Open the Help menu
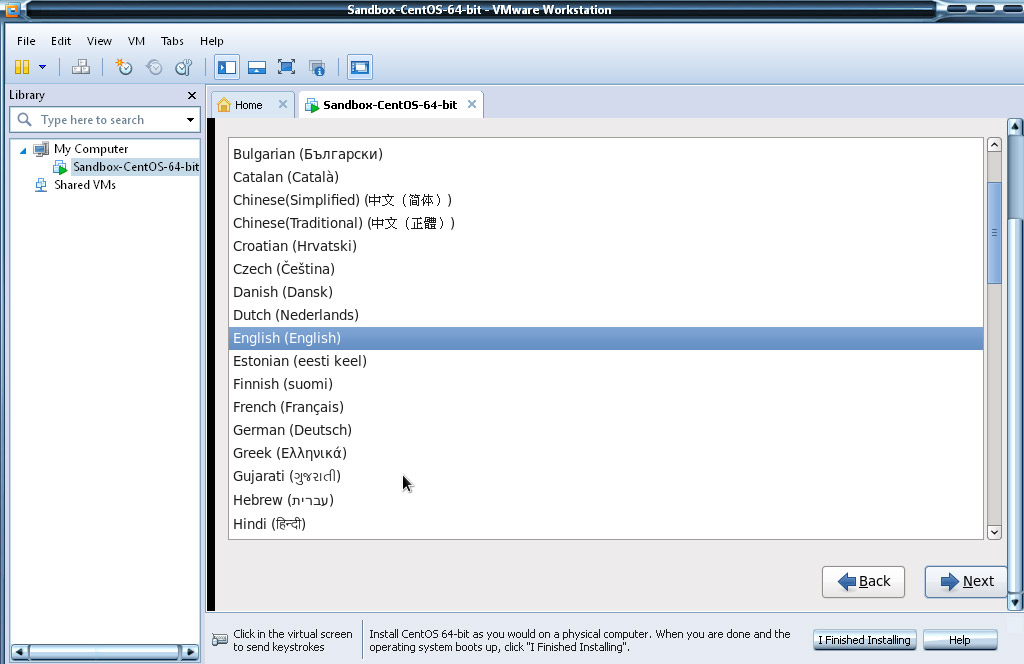 coord(212,41)
